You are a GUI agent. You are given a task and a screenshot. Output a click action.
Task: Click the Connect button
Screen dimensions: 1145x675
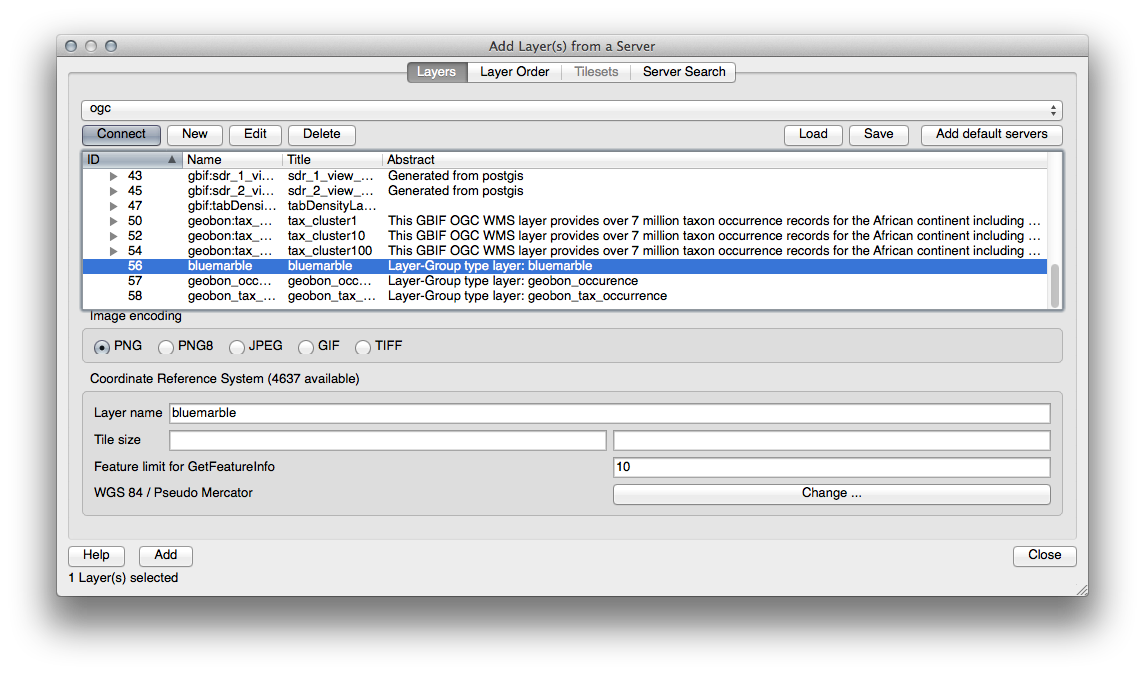121,134
